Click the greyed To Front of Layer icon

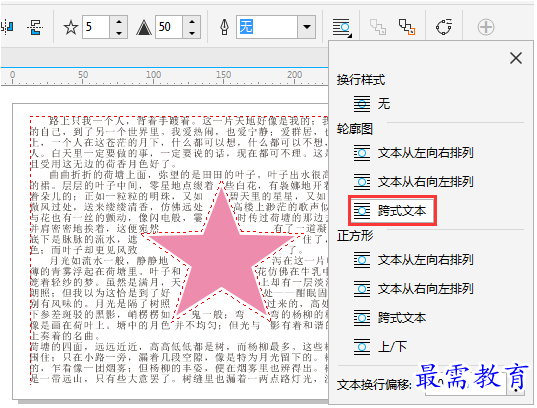click(x=378, y=27)
